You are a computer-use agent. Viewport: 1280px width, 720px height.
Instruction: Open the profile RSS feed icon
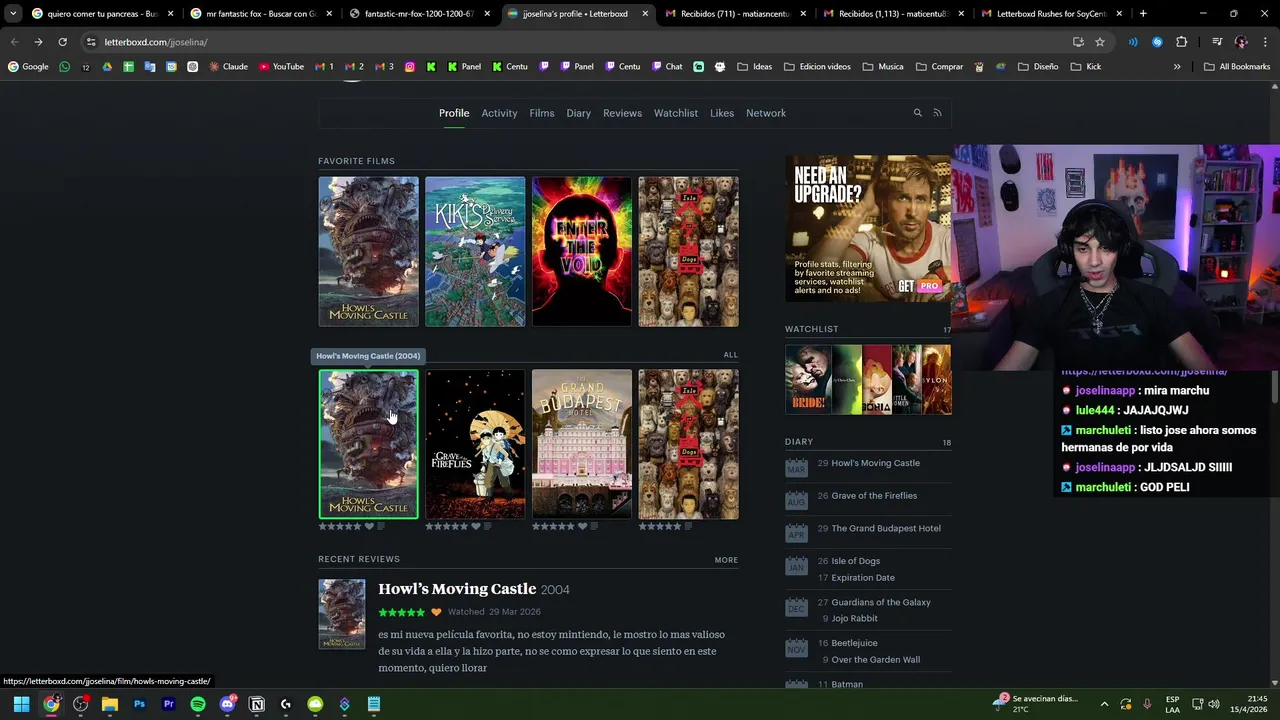tap(937, 113)
